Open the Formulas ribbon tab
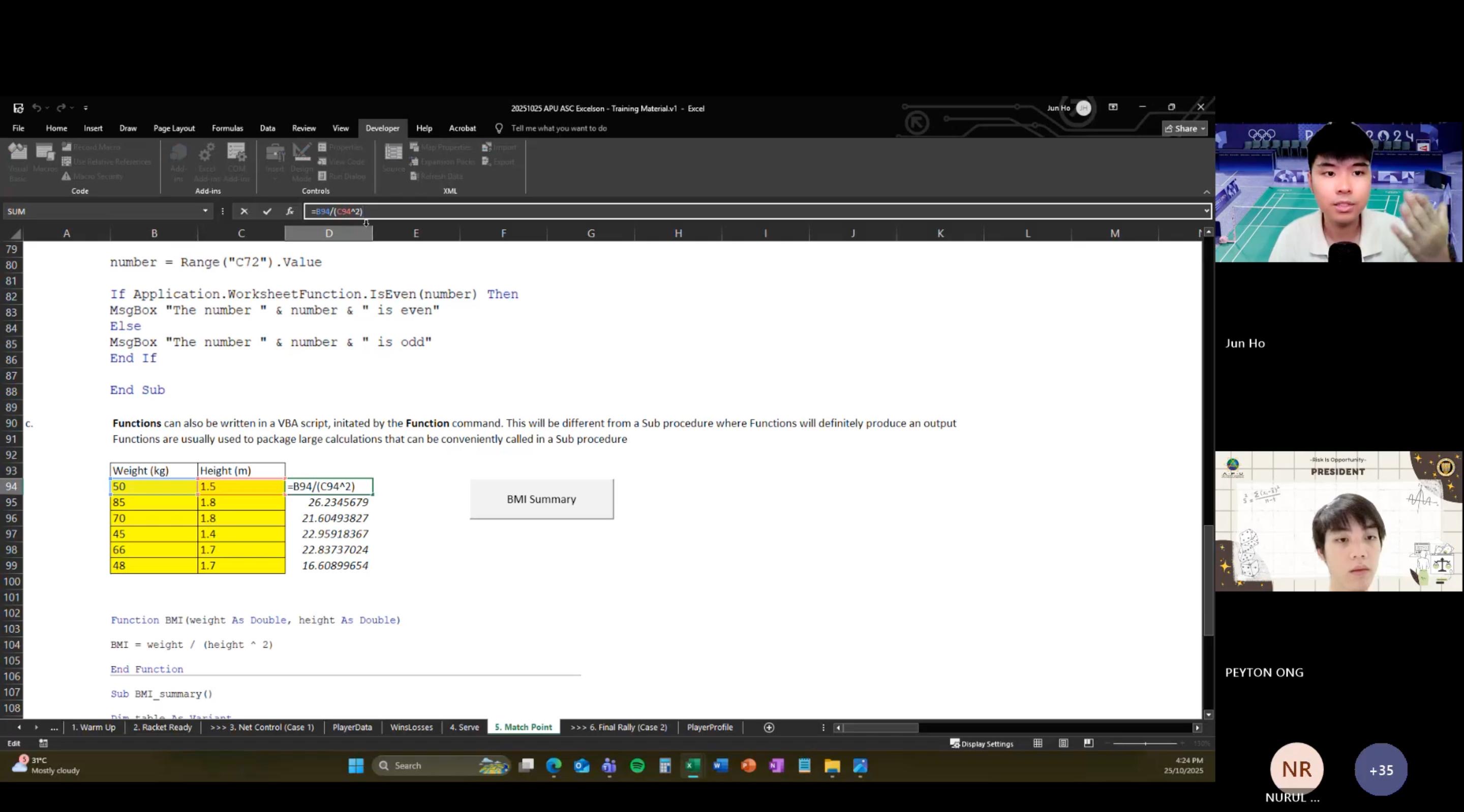This screenshot has width=1464, height=812. pyautogui.click(x=227, y=129)
